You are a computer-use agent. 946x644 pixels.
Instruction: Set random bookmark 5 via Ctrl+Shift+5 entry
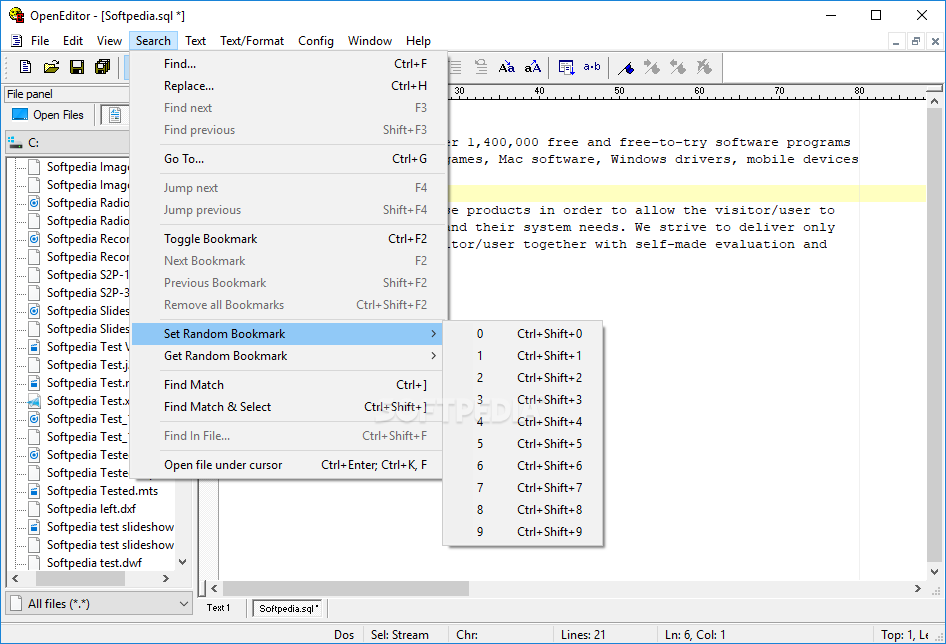pyautogui.click(x=523, y=444)
